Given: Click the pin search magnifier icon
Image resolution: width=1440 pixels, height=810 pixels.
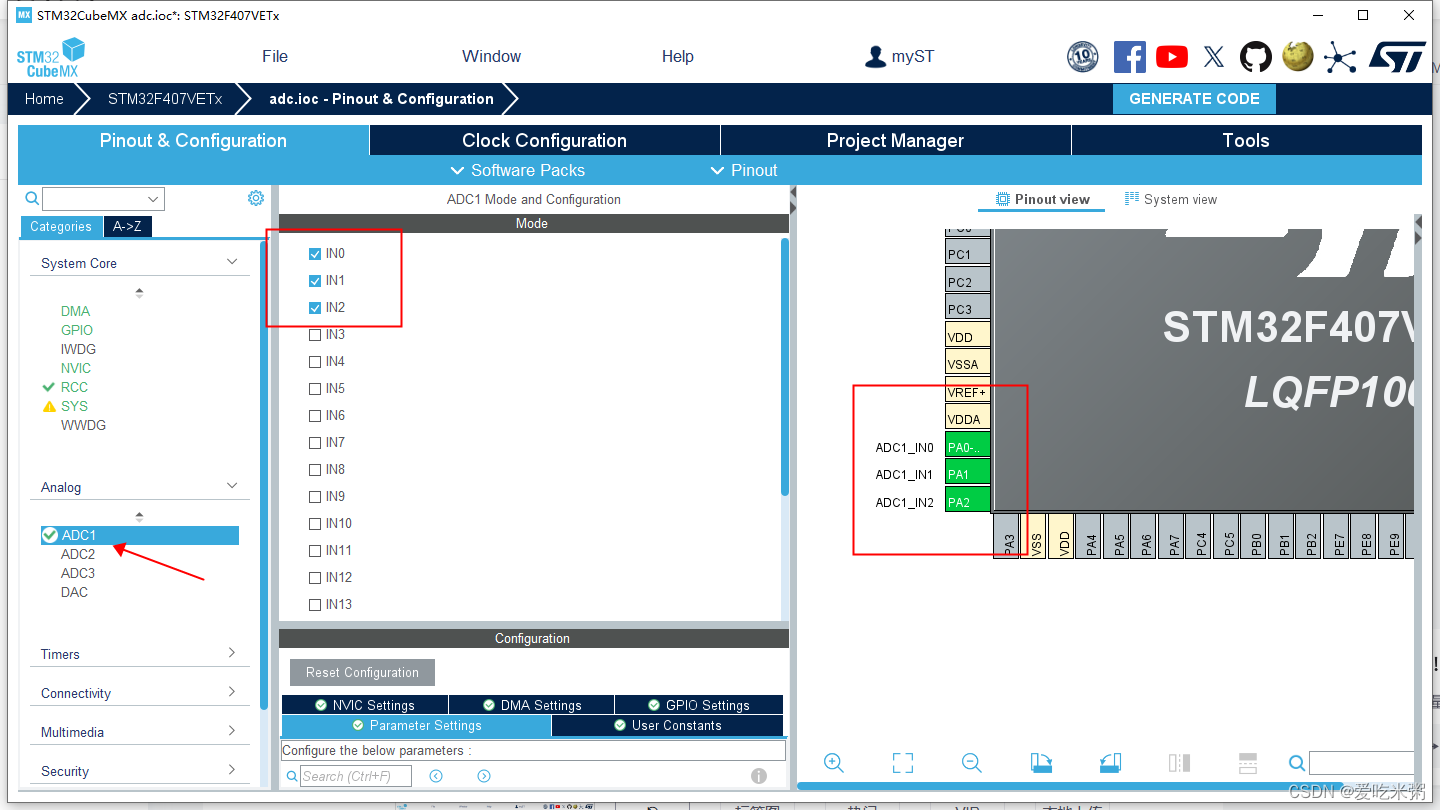Looking at the screenshot, I should point(1297,763).
